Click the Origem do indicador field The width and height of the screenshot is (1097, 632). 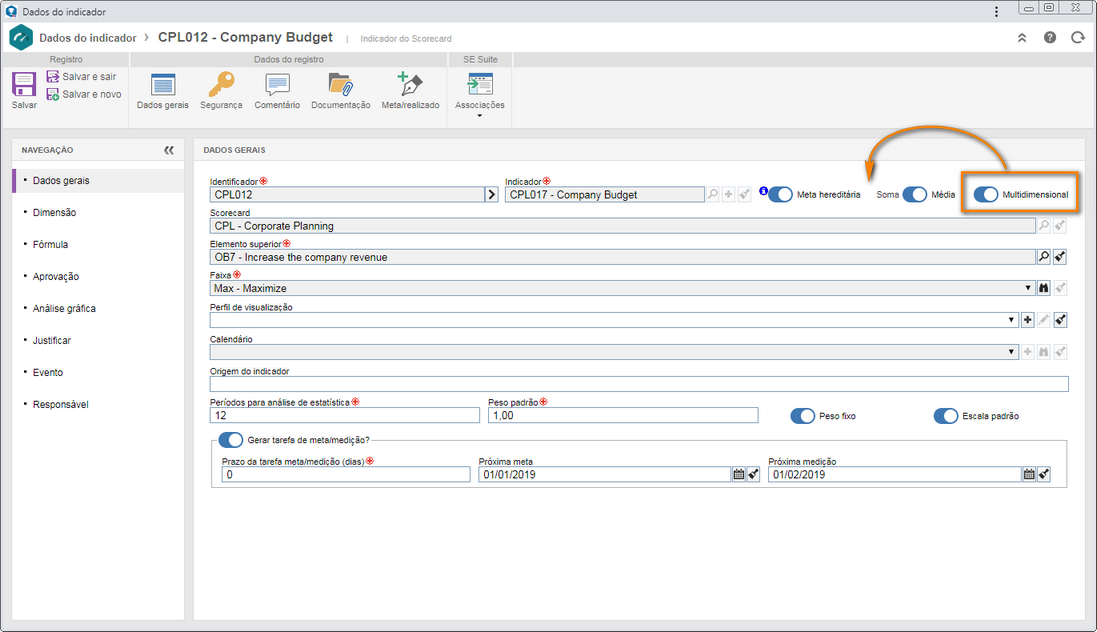639,384
